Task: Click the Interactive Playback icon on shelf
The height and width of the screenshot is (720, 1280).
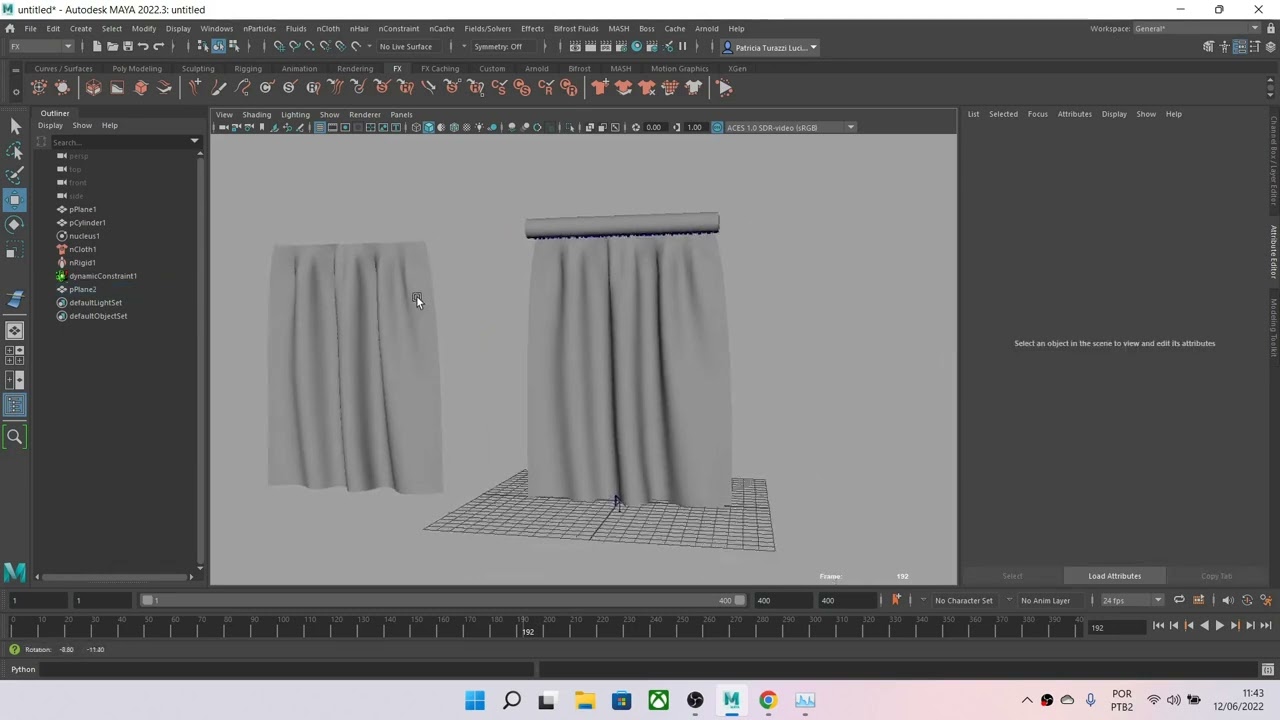Action: 725,88
